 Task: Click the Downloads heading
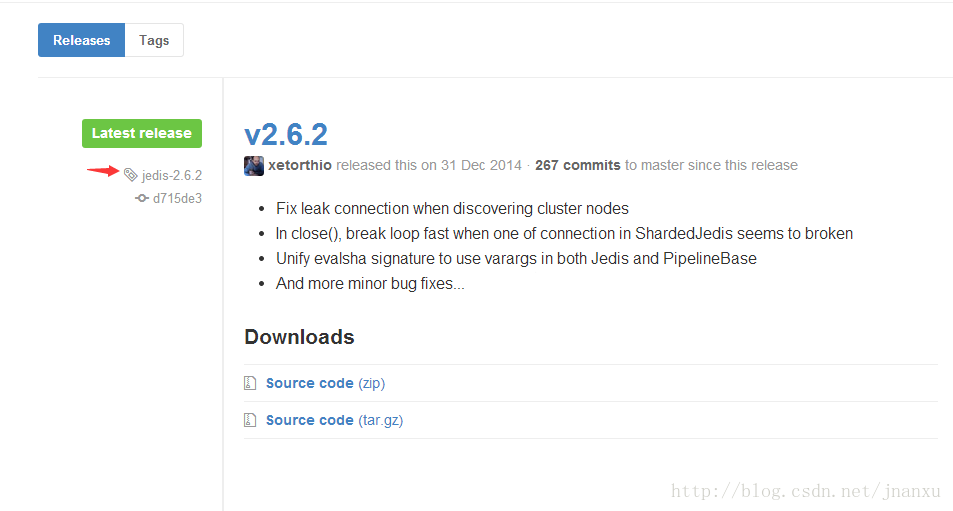coord(299,337)
